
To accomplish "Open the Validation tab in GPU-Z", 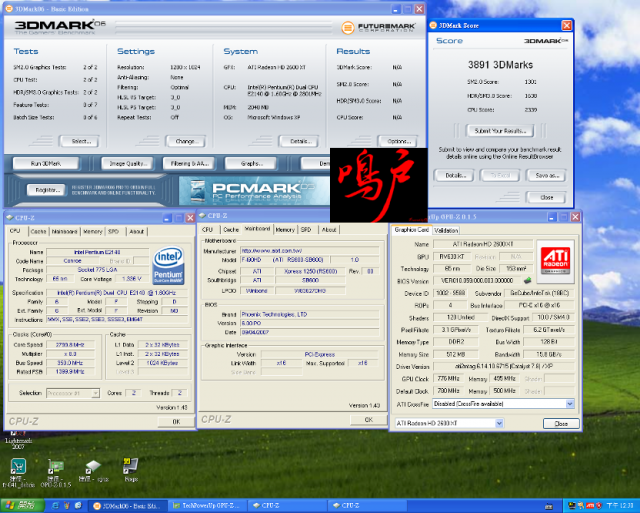I will pyautogui.click(x=446, y=231).
